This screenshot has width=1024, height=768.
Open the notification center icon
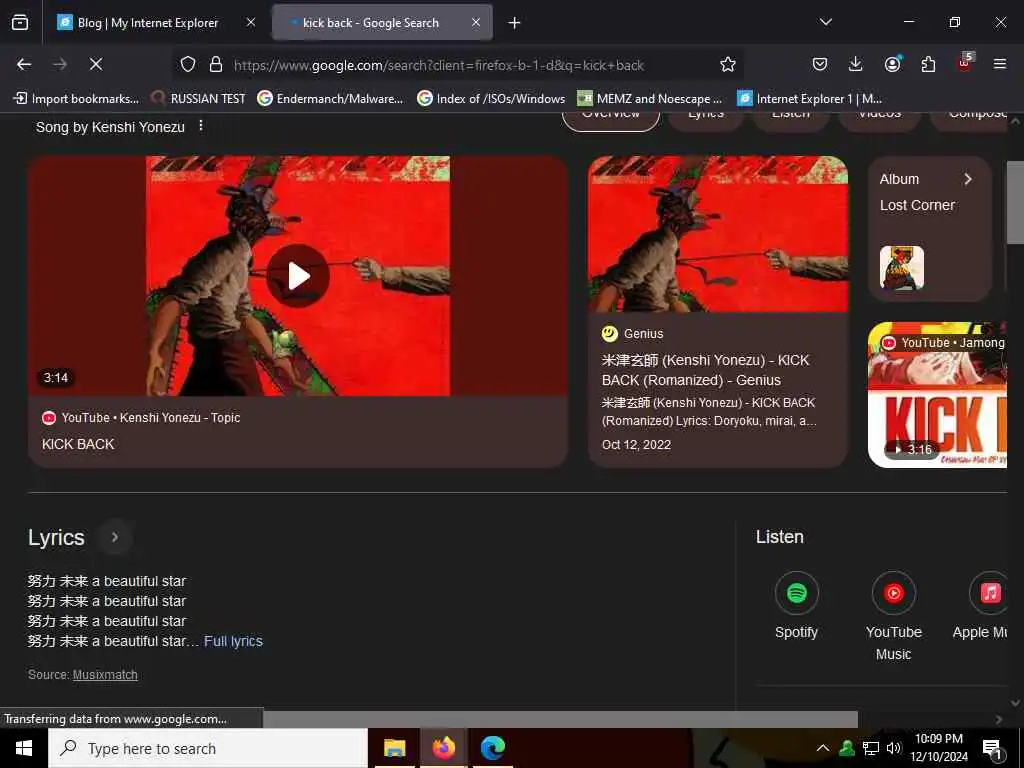pyautogui.click(x=993, y=748)
